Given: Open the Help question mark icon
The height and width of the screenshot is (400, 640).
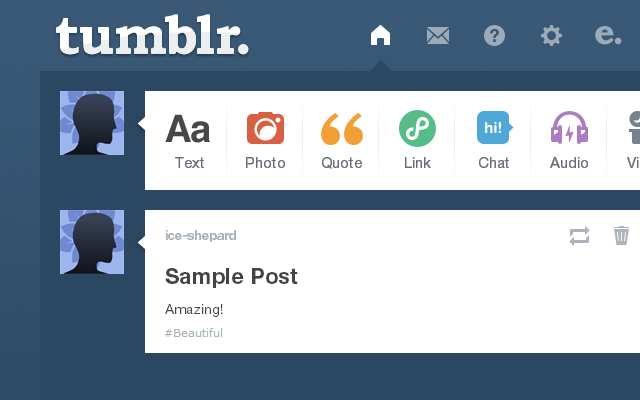Looking at the screenshot, I should (x=494, y=36).
